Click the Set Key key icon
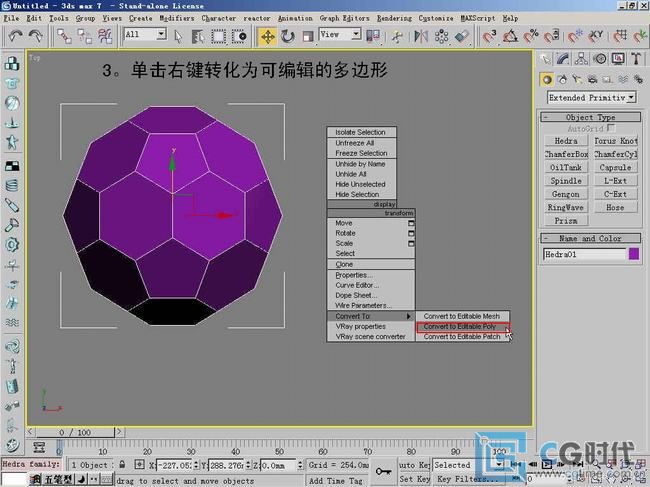The image size is (650, 487). 383,471
